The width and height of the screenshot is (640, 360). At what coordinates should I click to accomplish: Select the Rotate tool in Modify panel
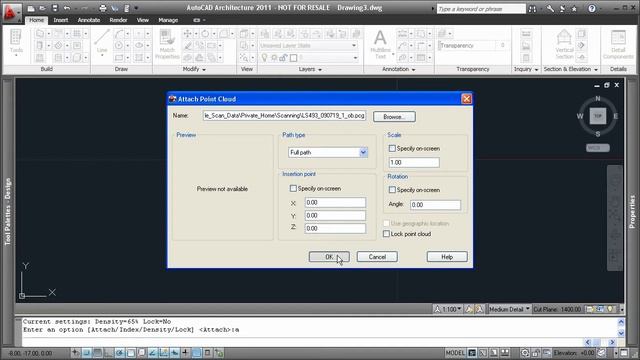(x=205, y=34)
